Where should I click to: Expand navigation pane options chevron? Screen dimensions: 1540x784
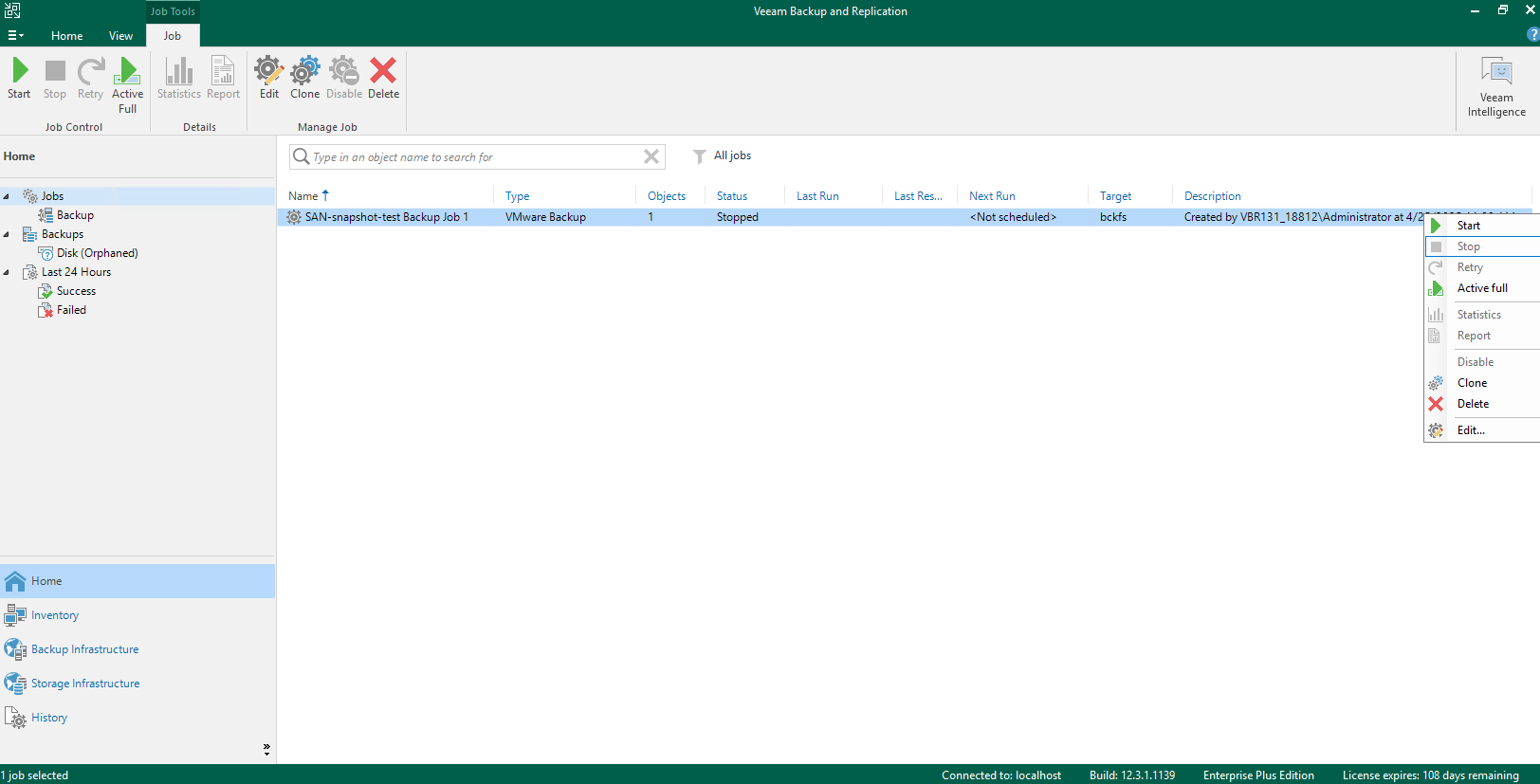(266, 749)
